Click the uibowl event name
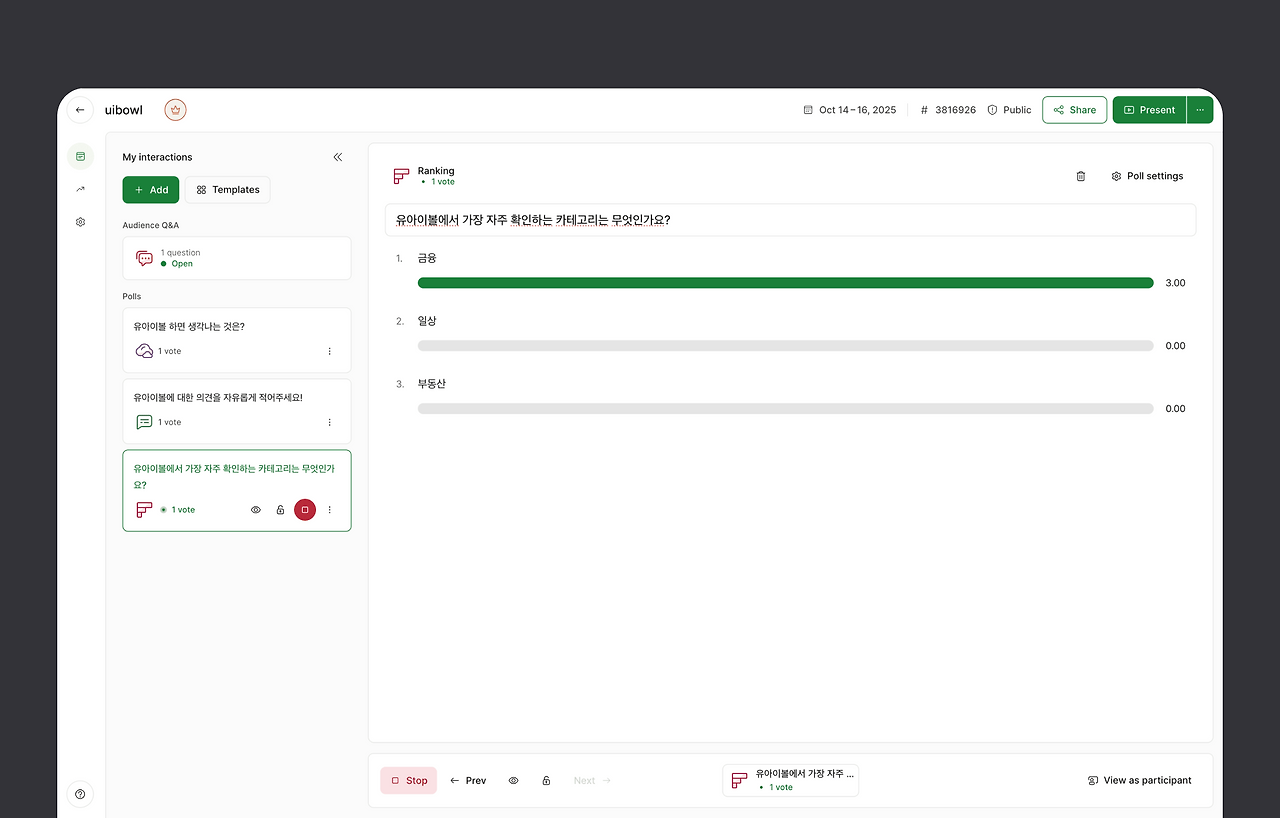1280x818 pixels. (x=124, y=110)
